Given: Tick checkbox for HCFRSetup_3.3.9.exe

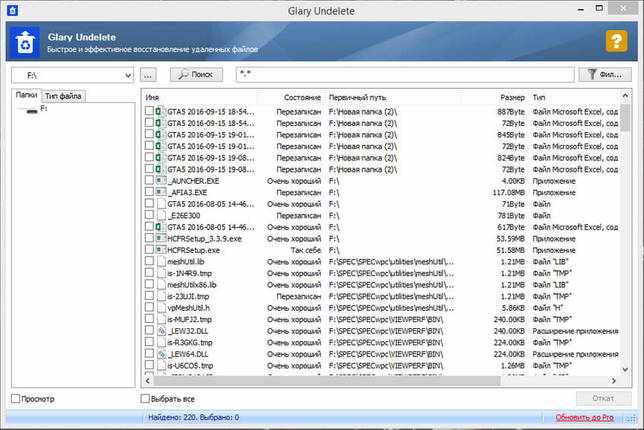Looking at the screenshot, I should (x=149, y=238).
